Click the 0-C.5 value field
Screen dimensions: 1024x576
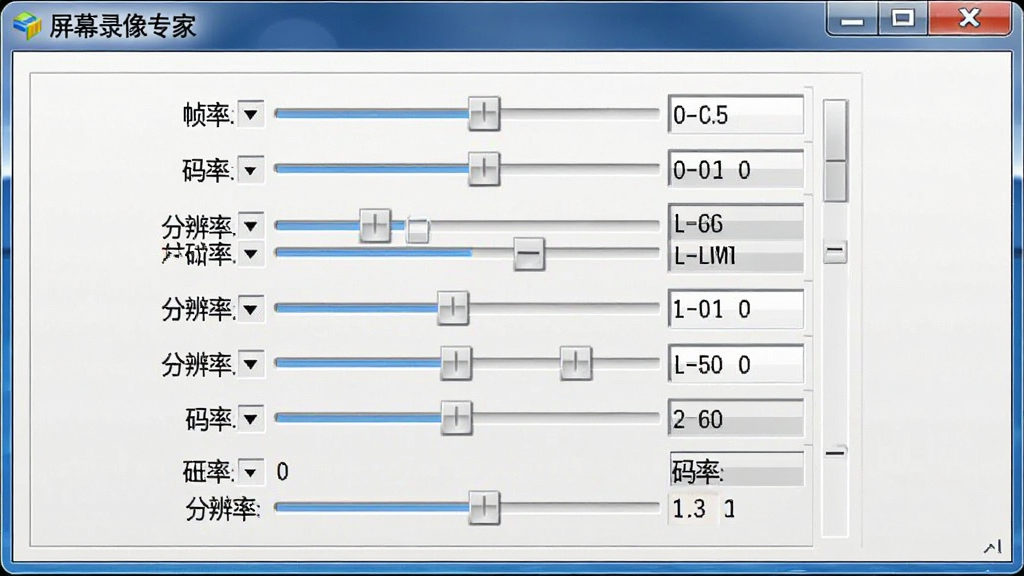click(736, 115)
